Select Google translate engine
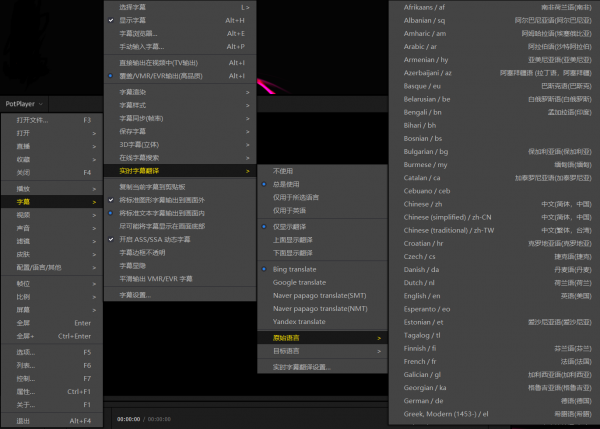The width and height of the screenshot is (600, 429). (x=323, y=282)
